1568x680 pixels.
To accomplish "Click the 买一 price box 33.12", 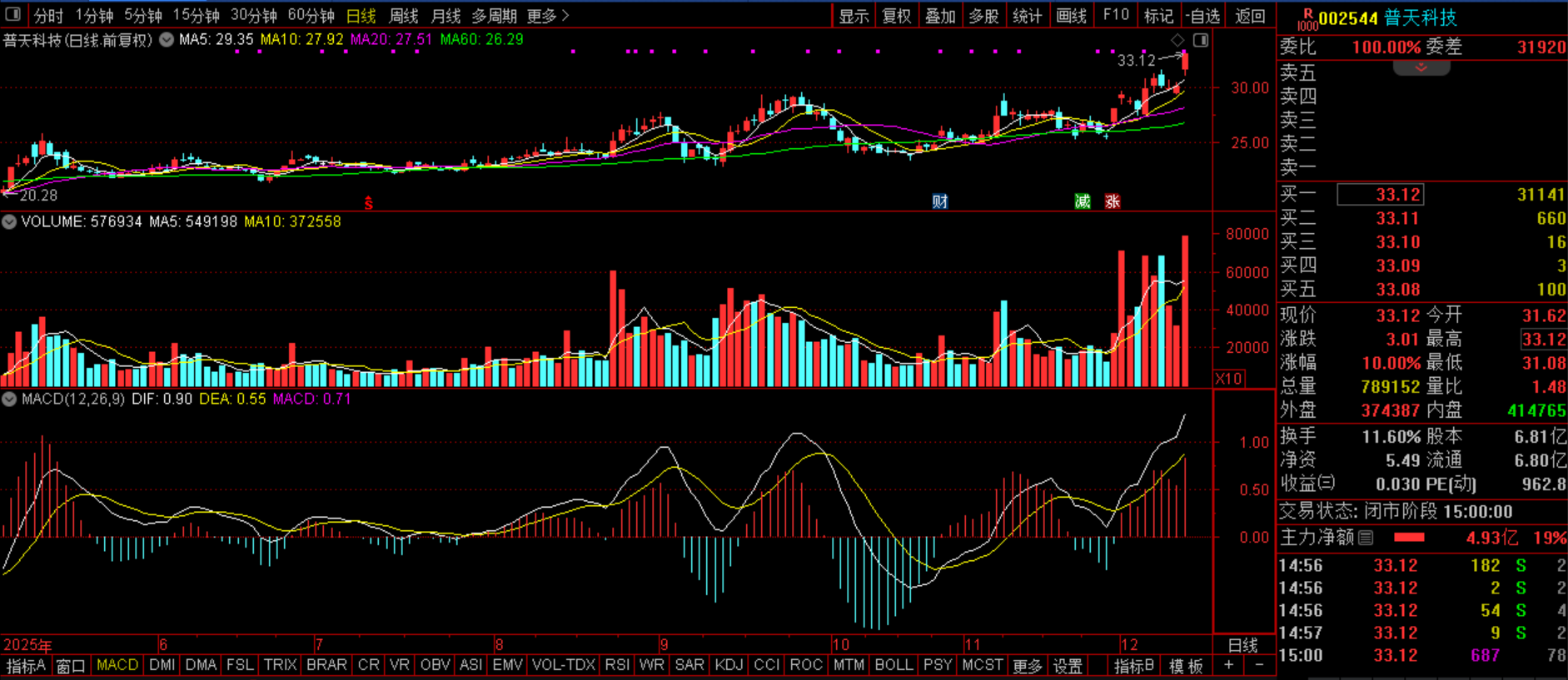I will 1380,195.
